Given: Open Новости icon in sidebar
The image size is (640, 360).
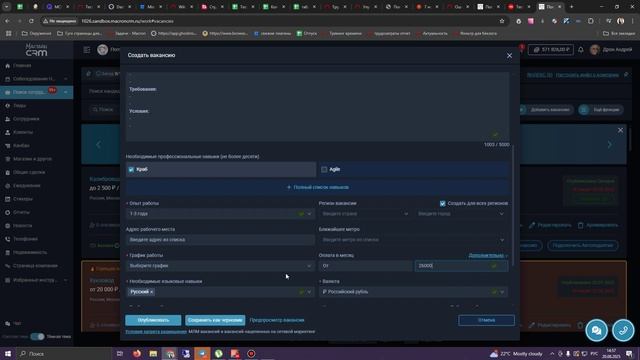Looking at the screenshot, I should pyautogui.click(x=7, y=225).
